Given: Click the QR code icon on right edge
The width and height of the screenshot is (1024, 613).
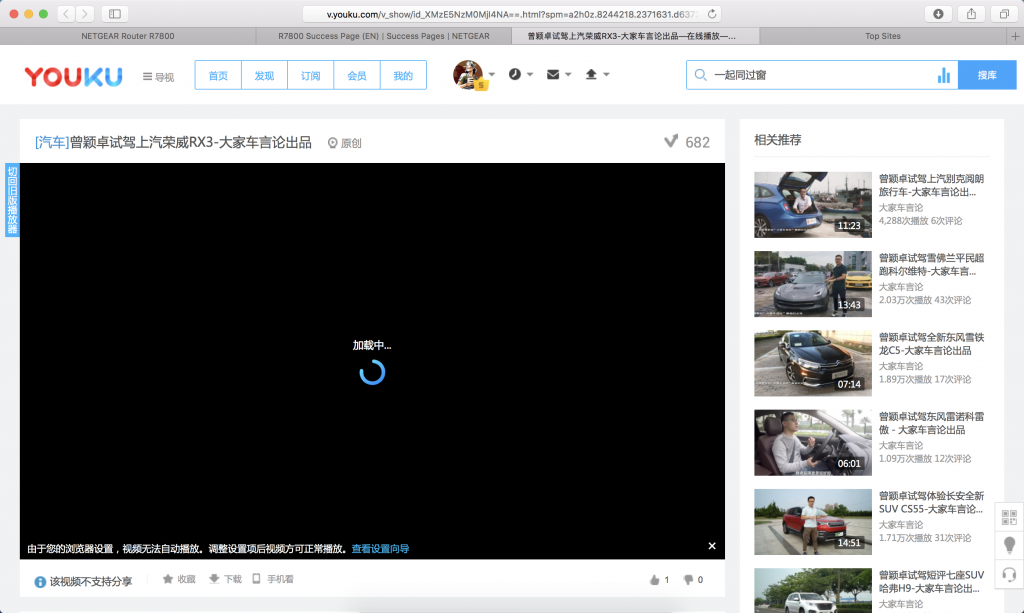Looking at the screenshot, I should pos(1009,517).
